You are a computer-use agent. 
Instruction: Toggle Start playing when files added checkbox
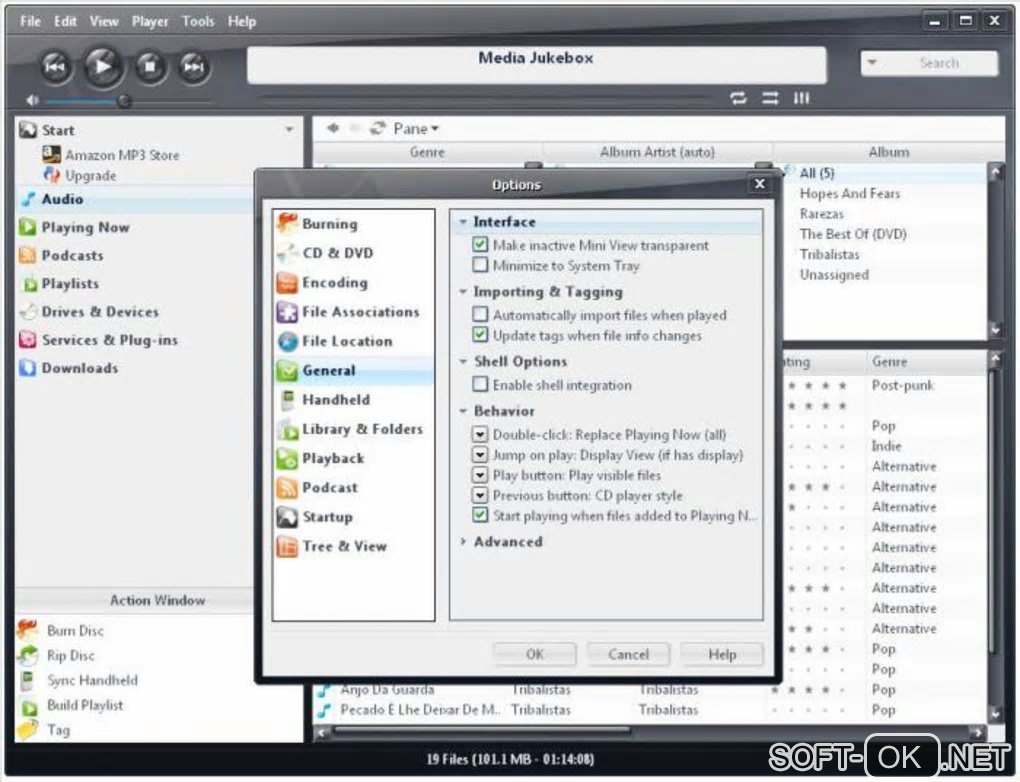tap(480, 515)
